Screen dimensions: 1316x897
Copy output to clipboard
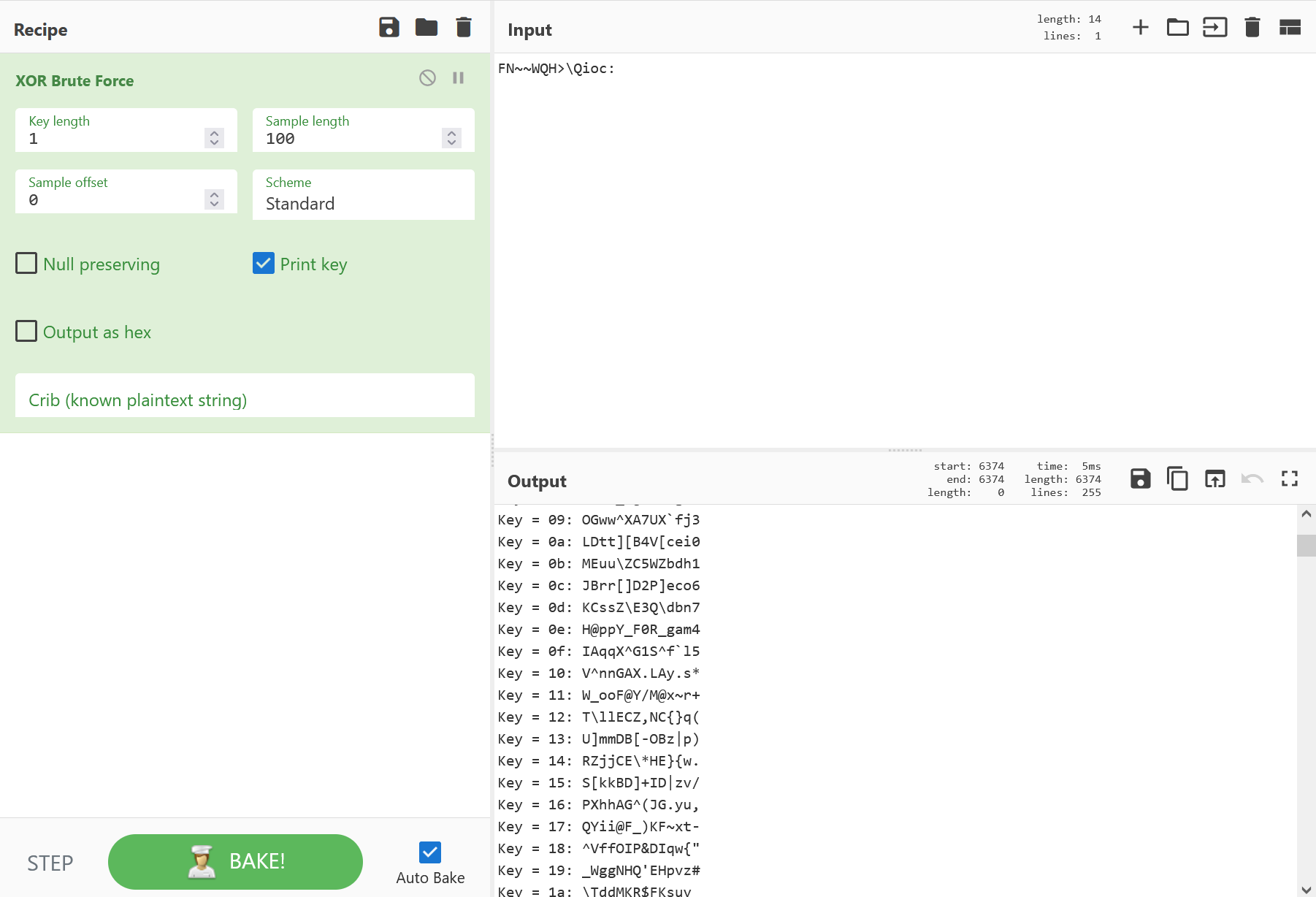click(1177, 479)
